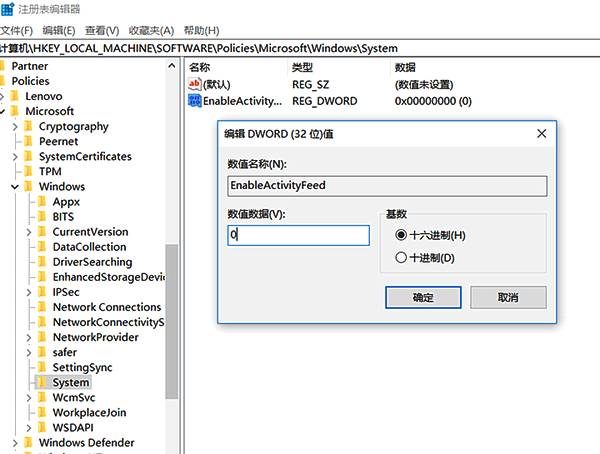The height and width of the screenshot is (454, 600).
Task: Click the Windows Defender folder icon
Action: coord(28,443)
